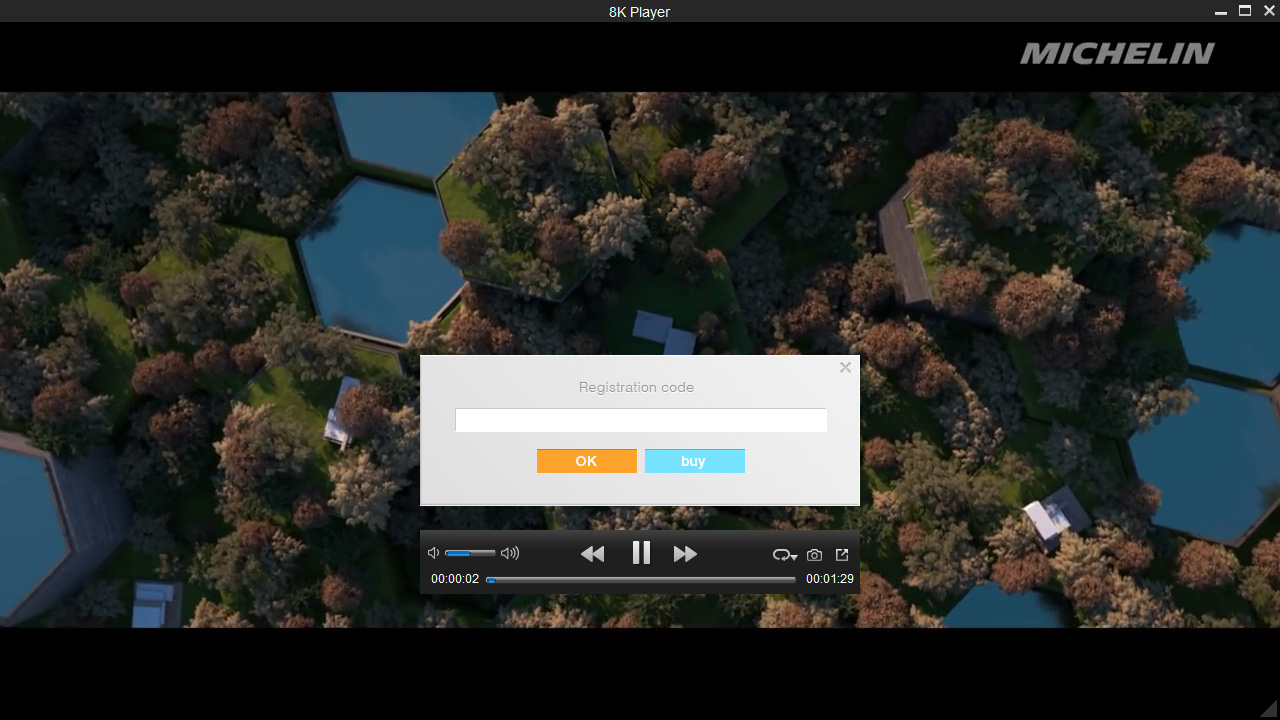Screen dimensions: 1280x720
Task: Click the rewind button
Action: [x=592, y=554]
